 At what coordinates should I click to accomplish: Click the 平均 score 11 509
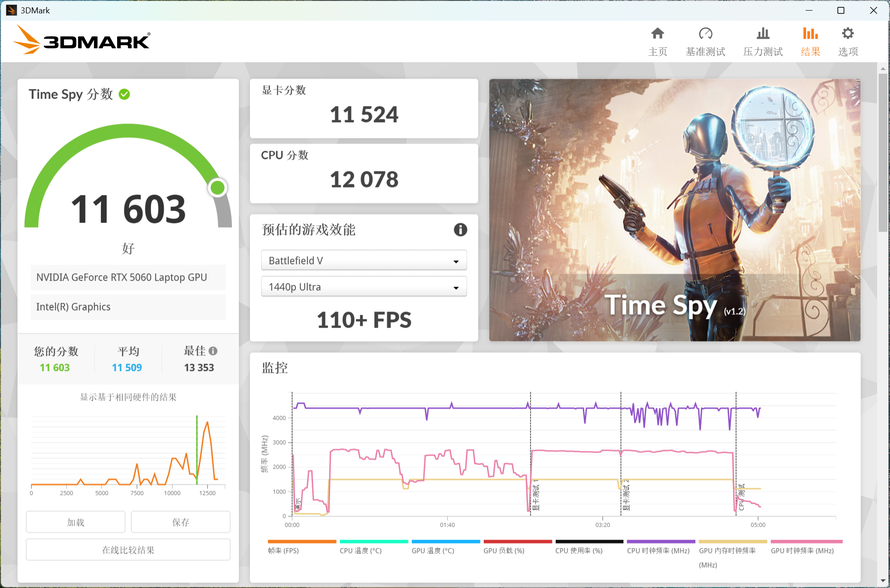click(127, 368)
